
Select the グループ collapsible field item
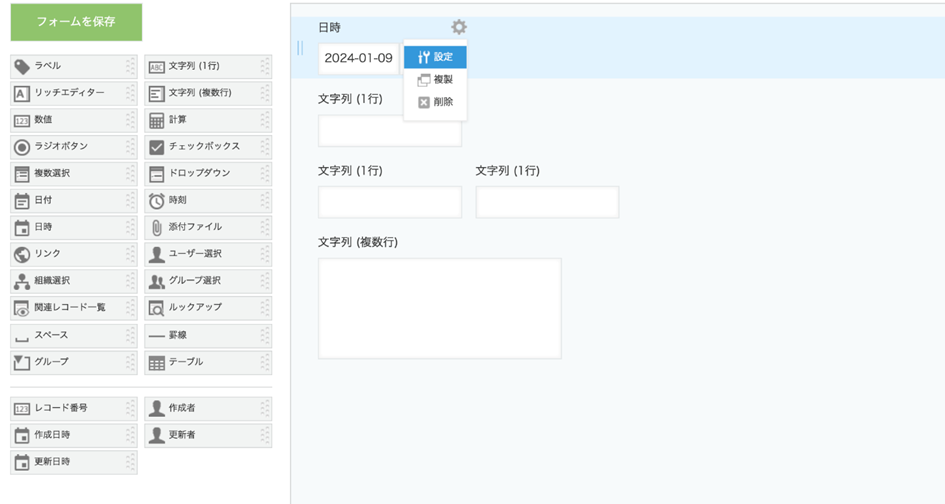[73, 362]
